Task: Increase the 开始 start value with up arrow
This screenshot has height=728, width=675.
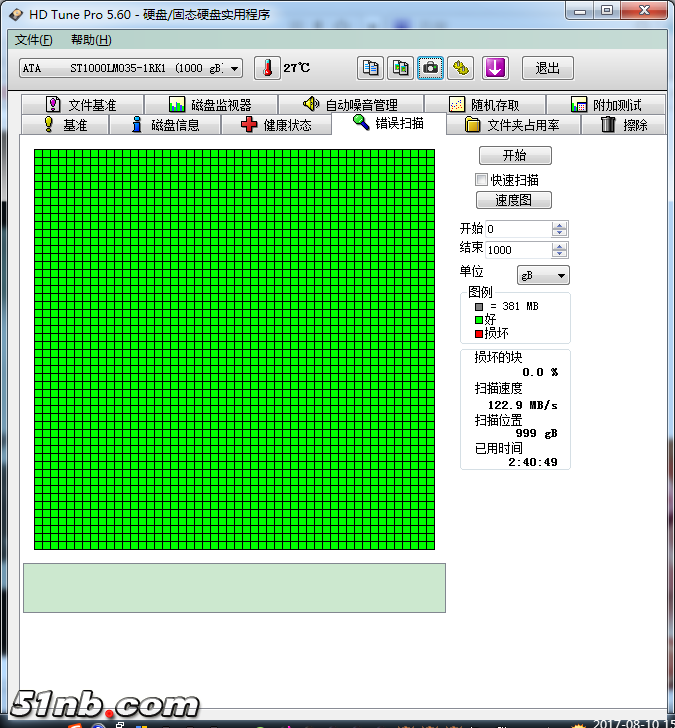Action: [560, 226]
